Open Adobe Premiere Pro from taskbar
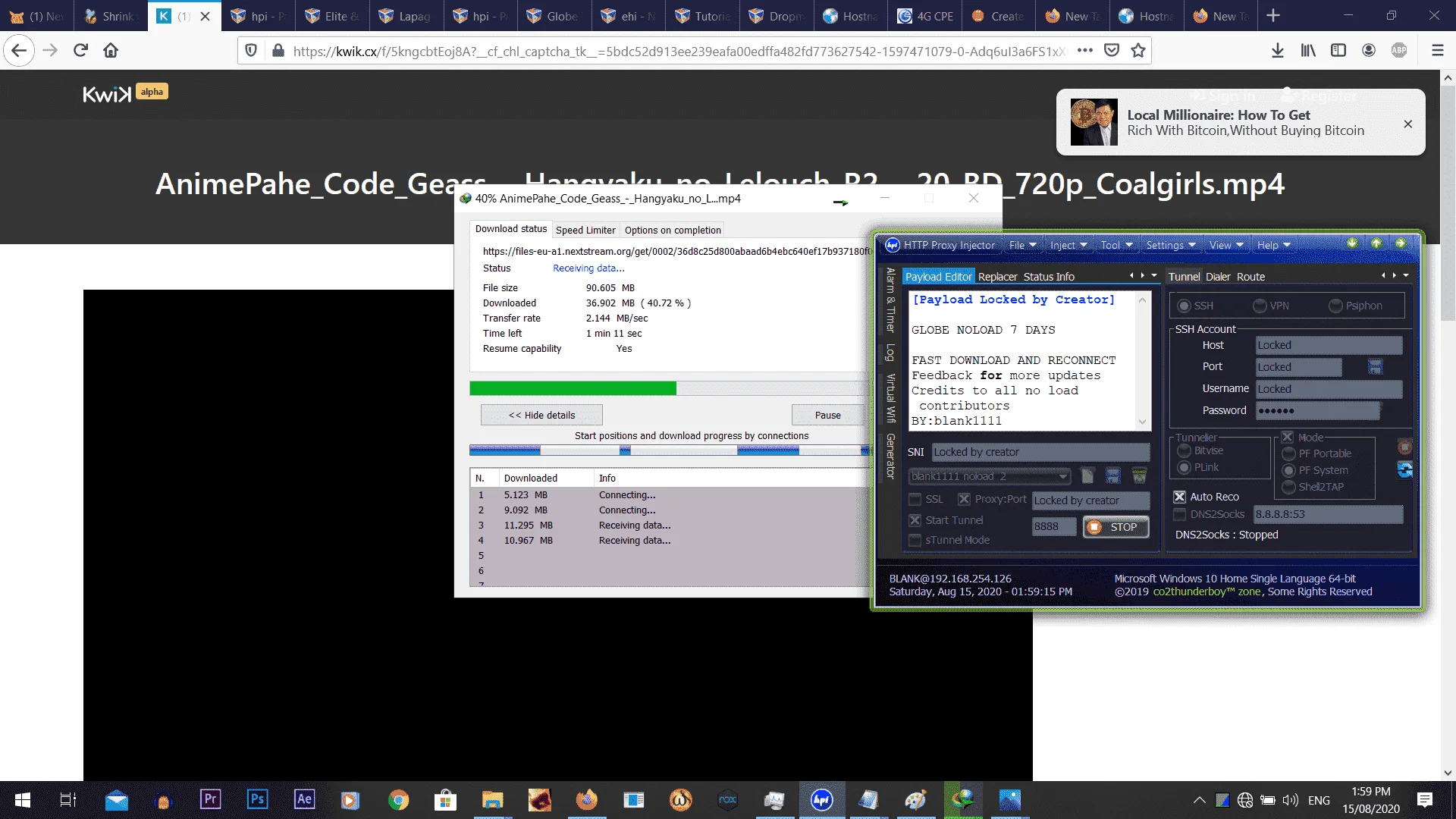Viewport: 1456px width, 819px height. 210,799
